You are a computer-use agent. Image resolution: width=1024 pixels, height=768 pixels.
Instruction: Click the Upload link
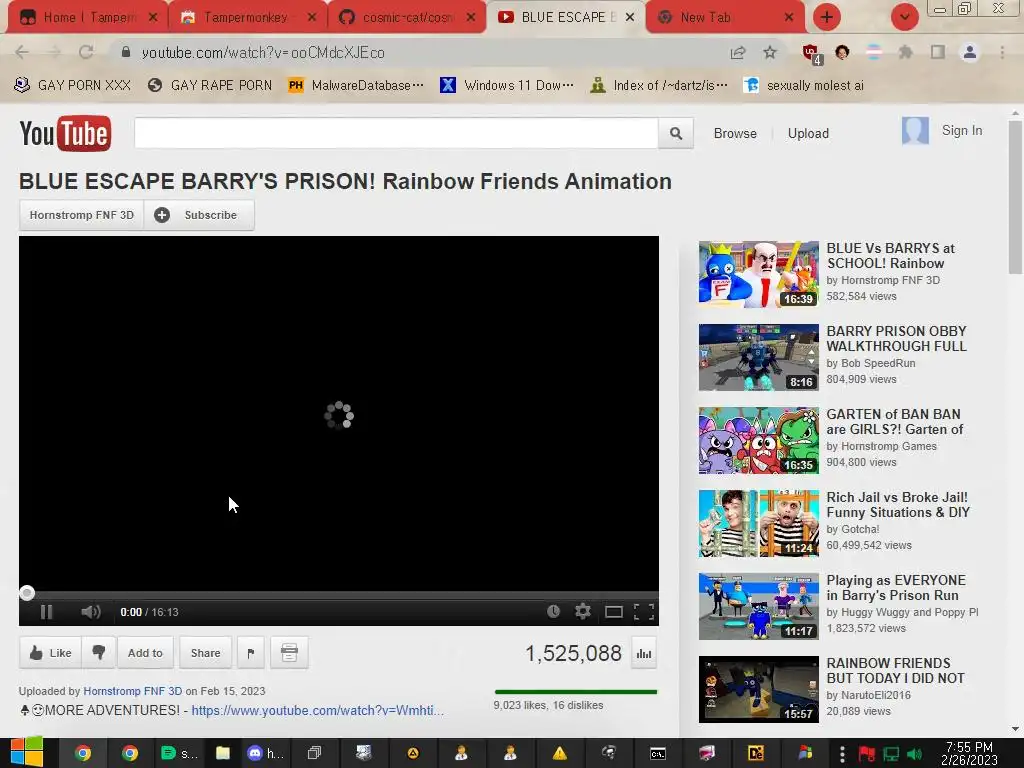808,133
